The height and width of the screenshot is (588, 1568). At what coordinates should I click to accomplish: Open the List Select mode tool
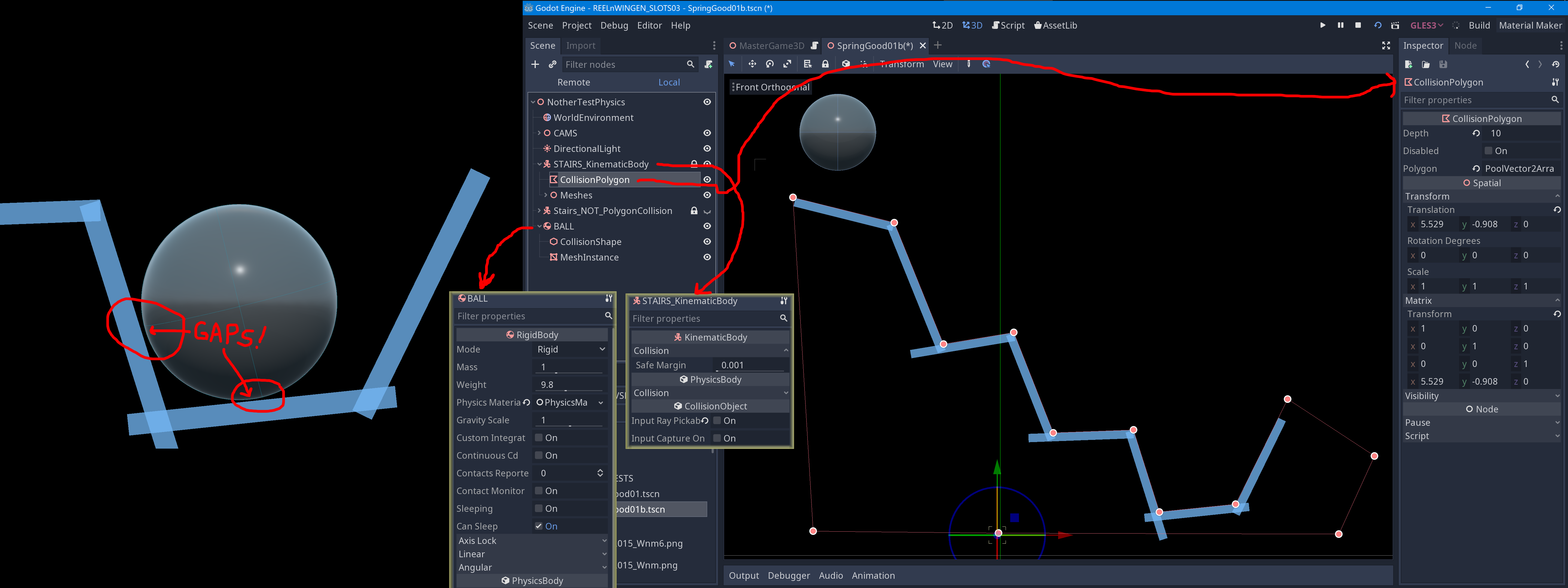pos(808,64)
